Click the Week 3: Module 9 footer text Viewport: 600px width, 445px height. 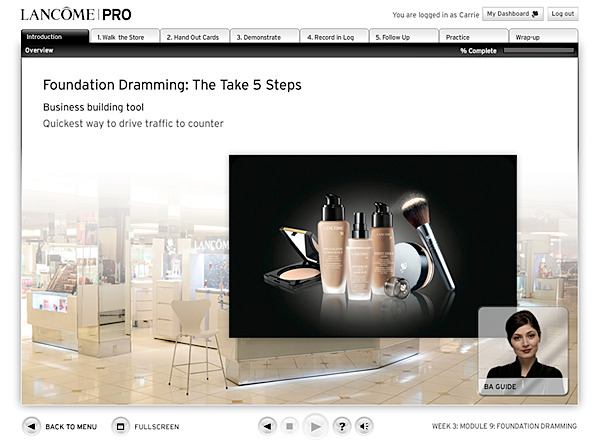point(504,426)
